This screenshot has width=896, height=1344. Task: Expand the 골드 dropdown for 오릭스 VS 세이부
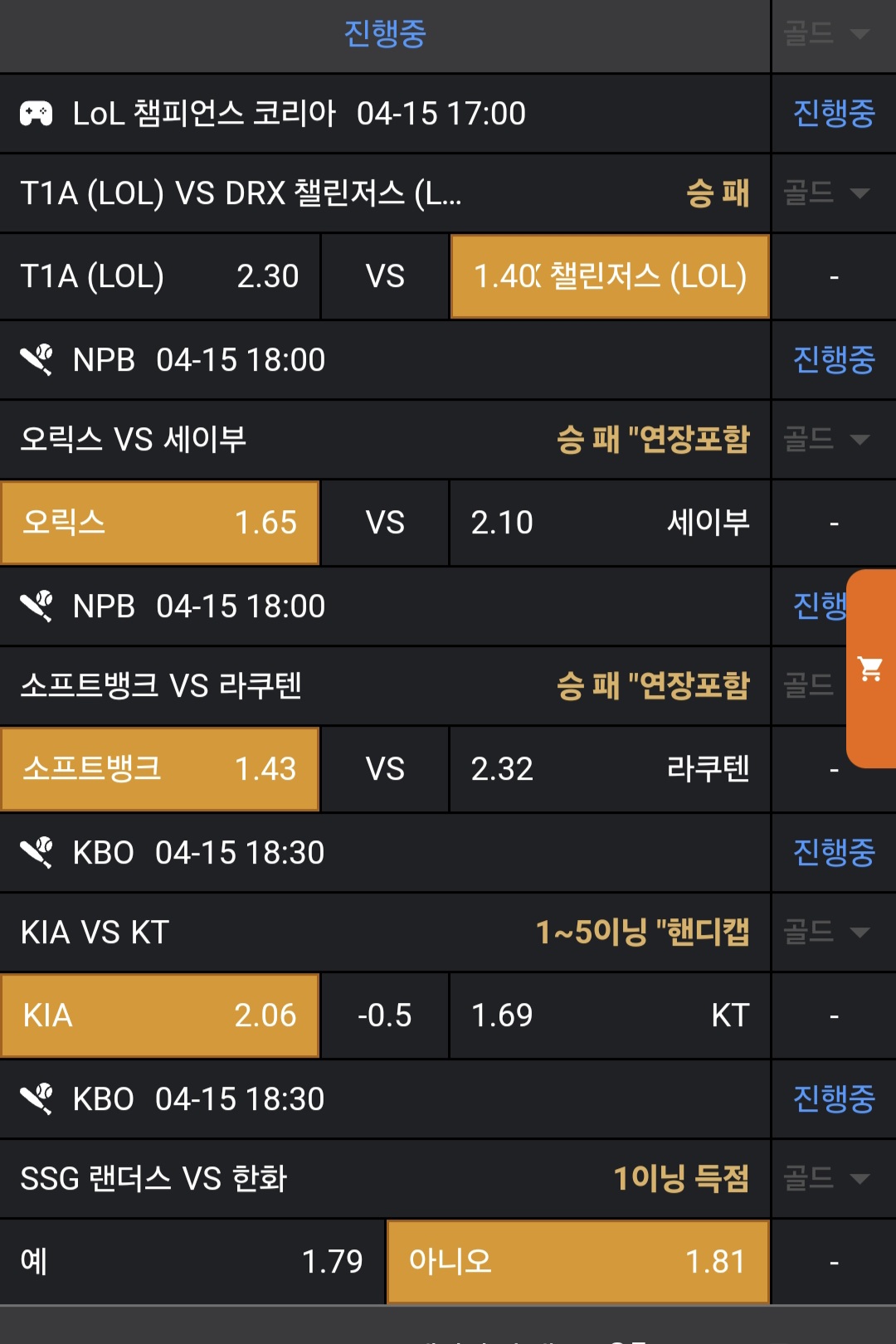[826, 439]
